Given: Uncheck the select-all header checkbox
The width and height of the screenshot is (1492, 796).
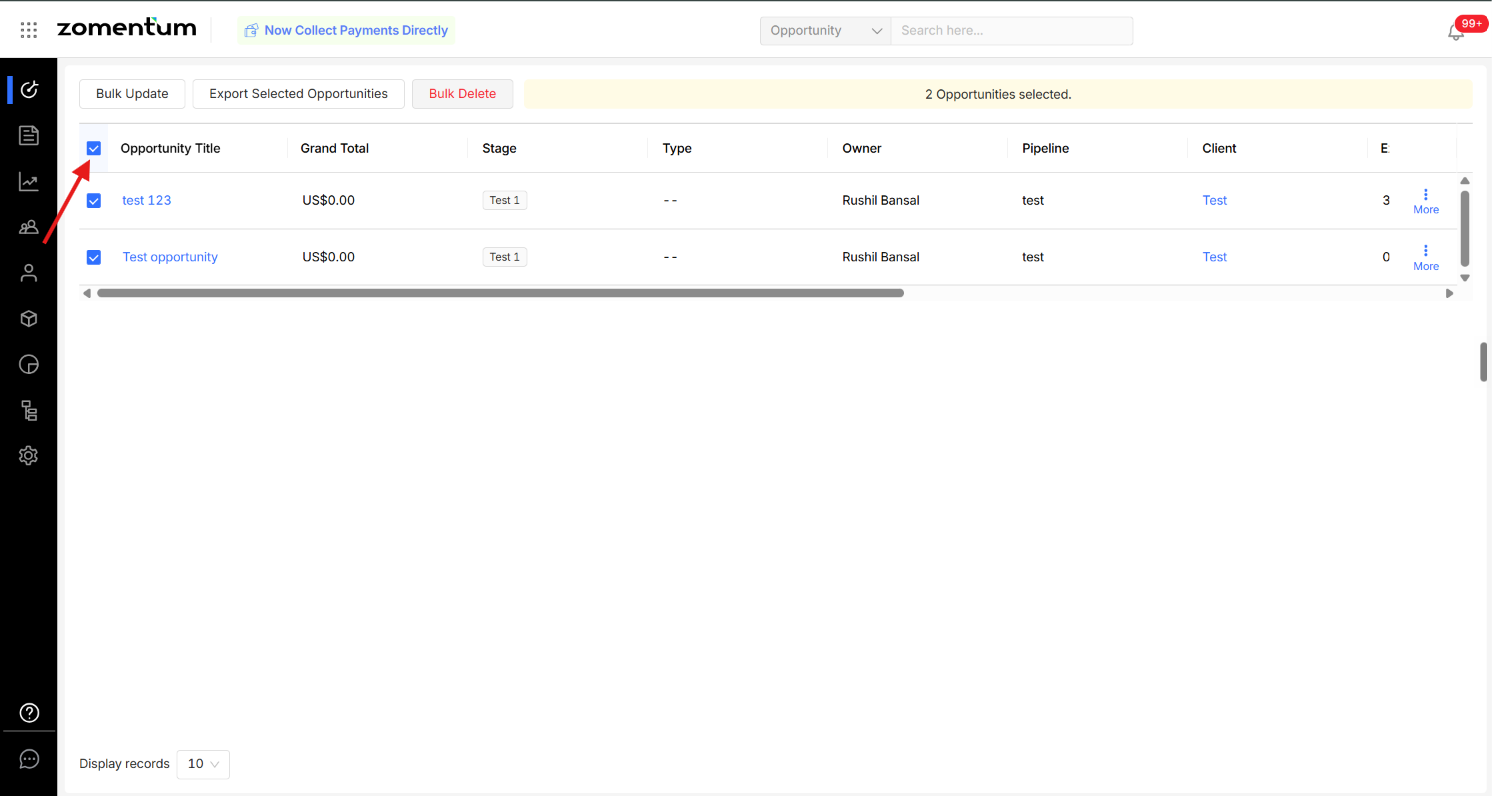Looking at the screenshot, I should click(x=94, y=148).
